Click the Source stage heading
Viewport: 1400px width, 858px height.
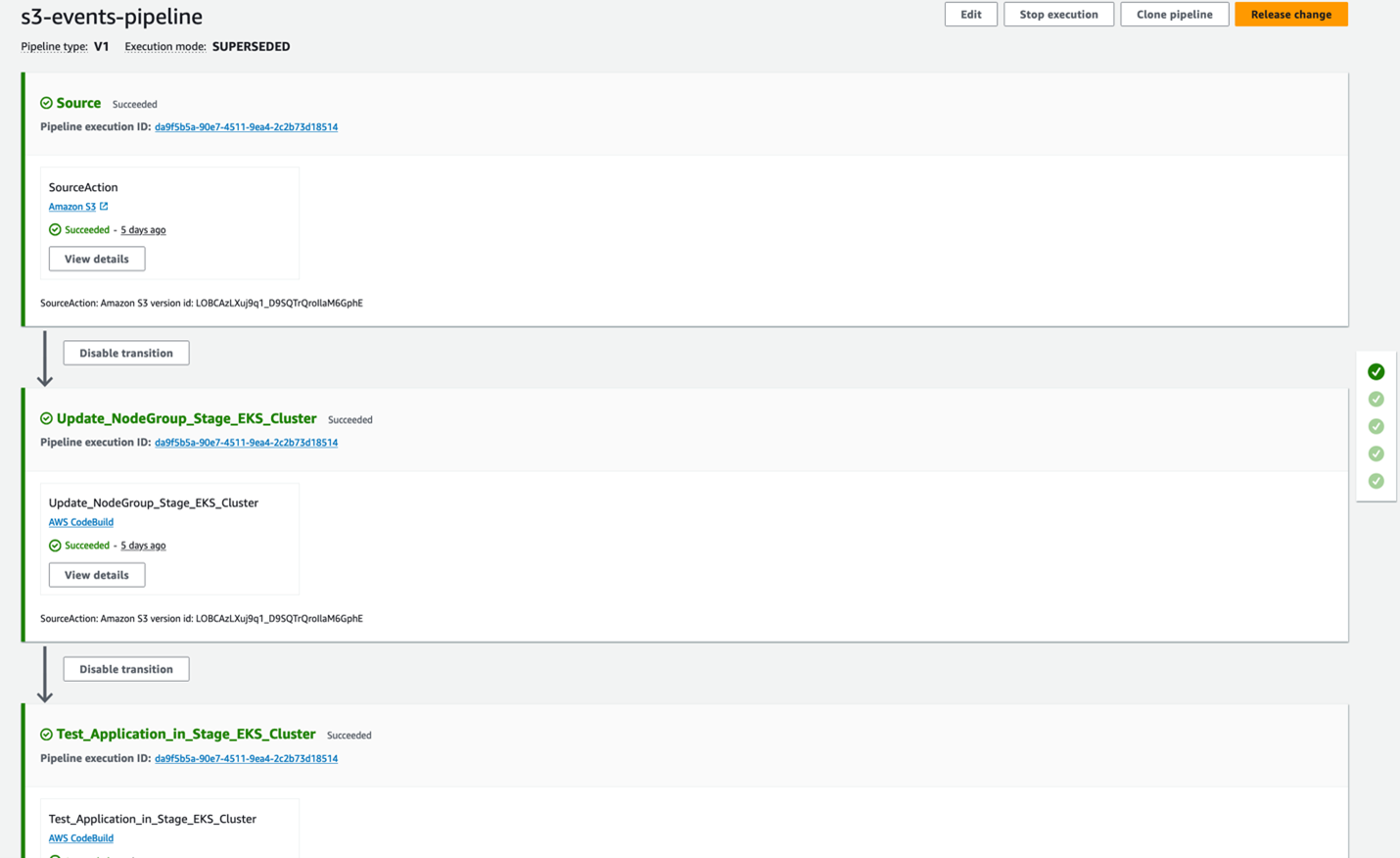78,103
